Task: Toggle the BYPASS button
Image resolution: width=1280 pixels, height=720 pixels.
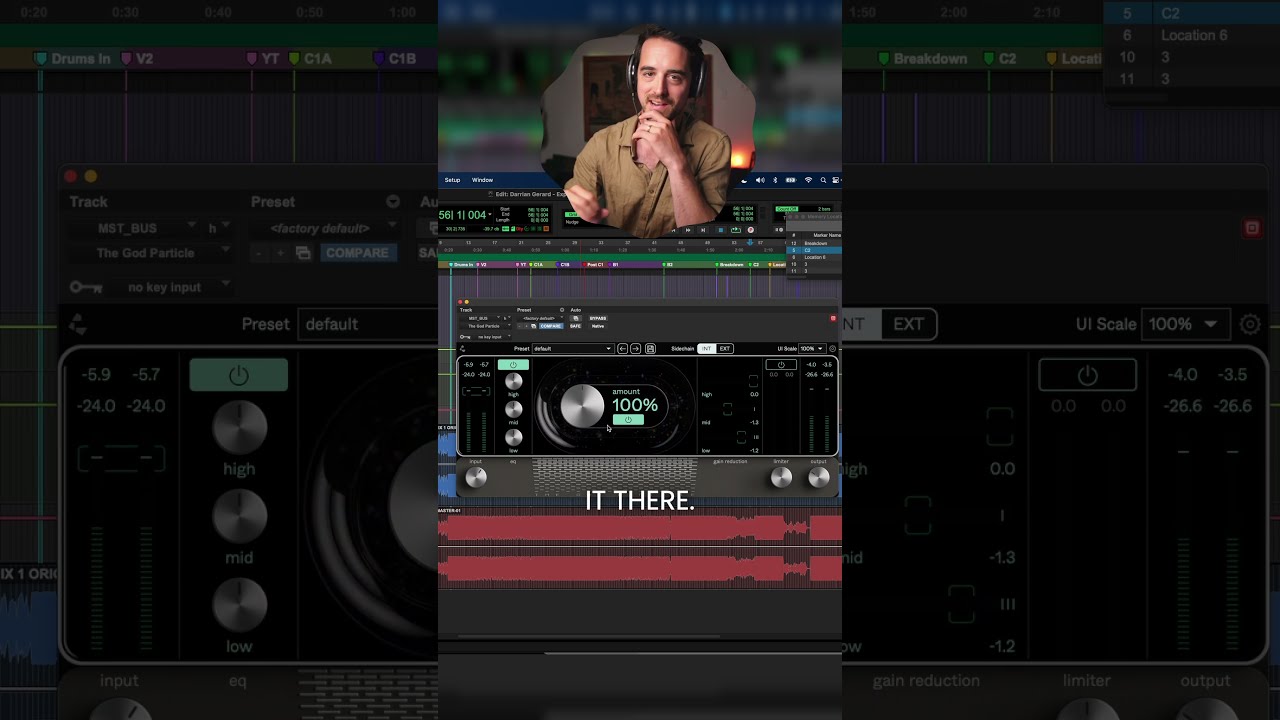Action: [x=598, y=318]
